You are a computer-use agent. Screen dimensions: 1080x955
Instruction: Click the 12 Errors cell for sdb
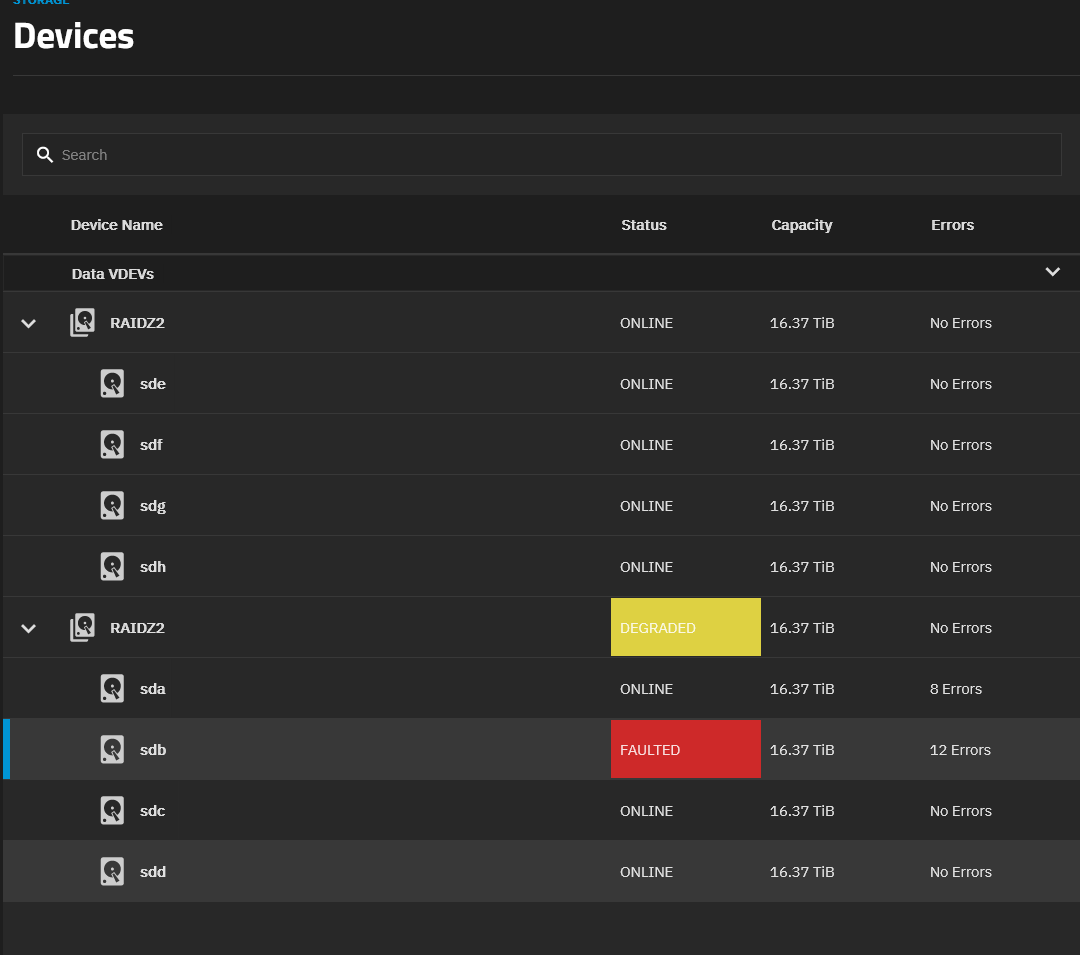(x=960, y=750)
